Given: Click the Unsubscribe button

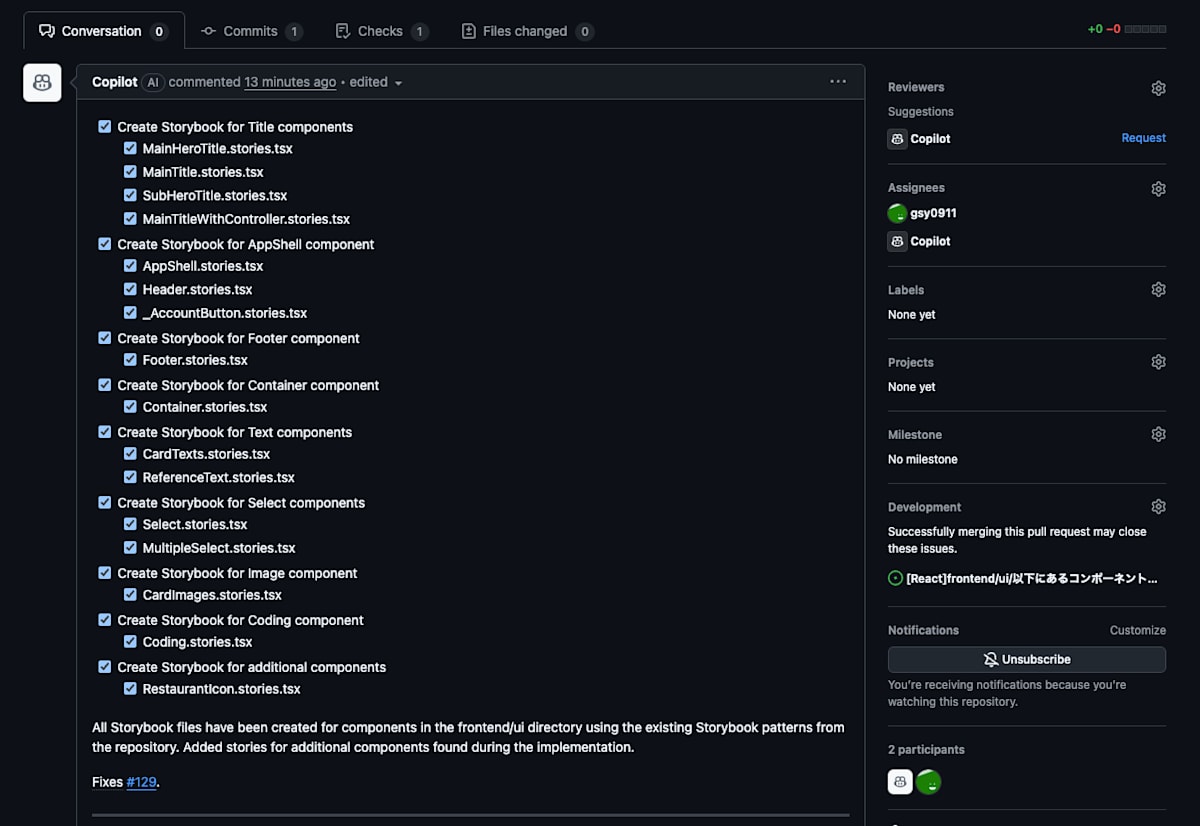Looking at the screenshot, I should tap(1027, 660).
